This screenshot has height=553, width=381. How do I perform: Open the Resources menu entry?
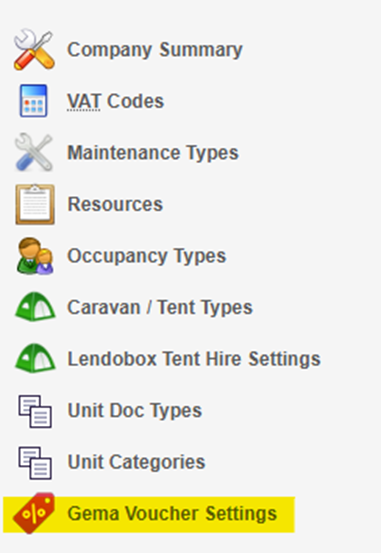pos(115,204)
